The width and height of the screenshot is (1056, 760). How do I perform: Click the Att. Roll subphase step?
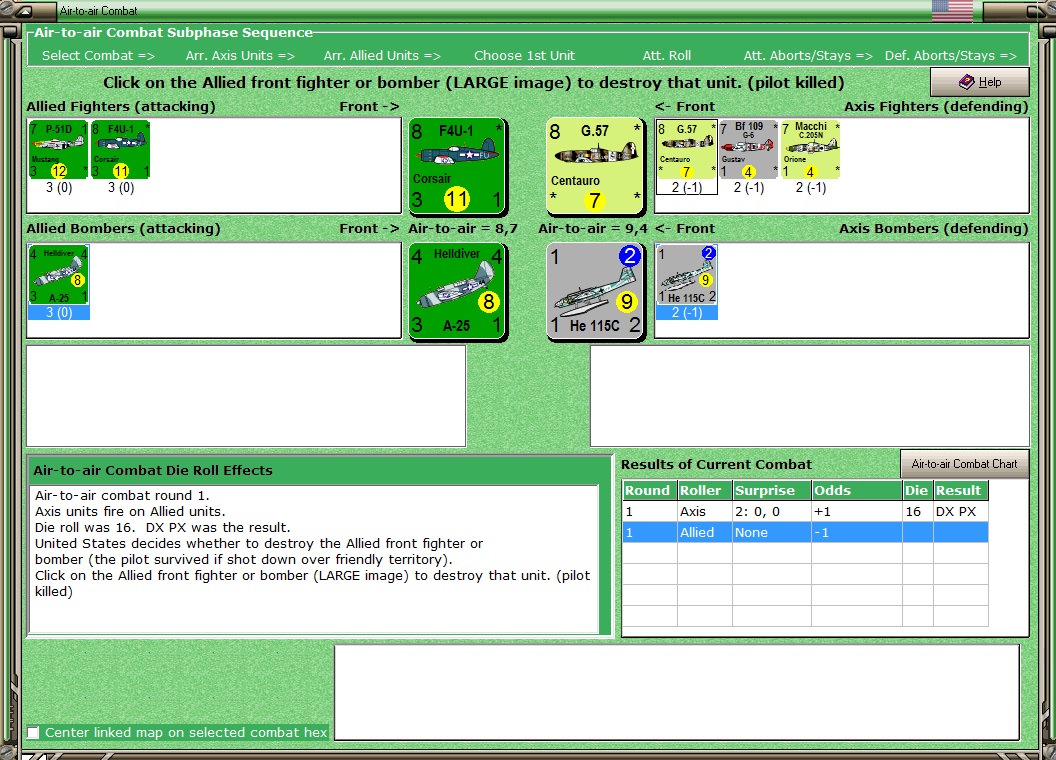(x=667, y=56)
